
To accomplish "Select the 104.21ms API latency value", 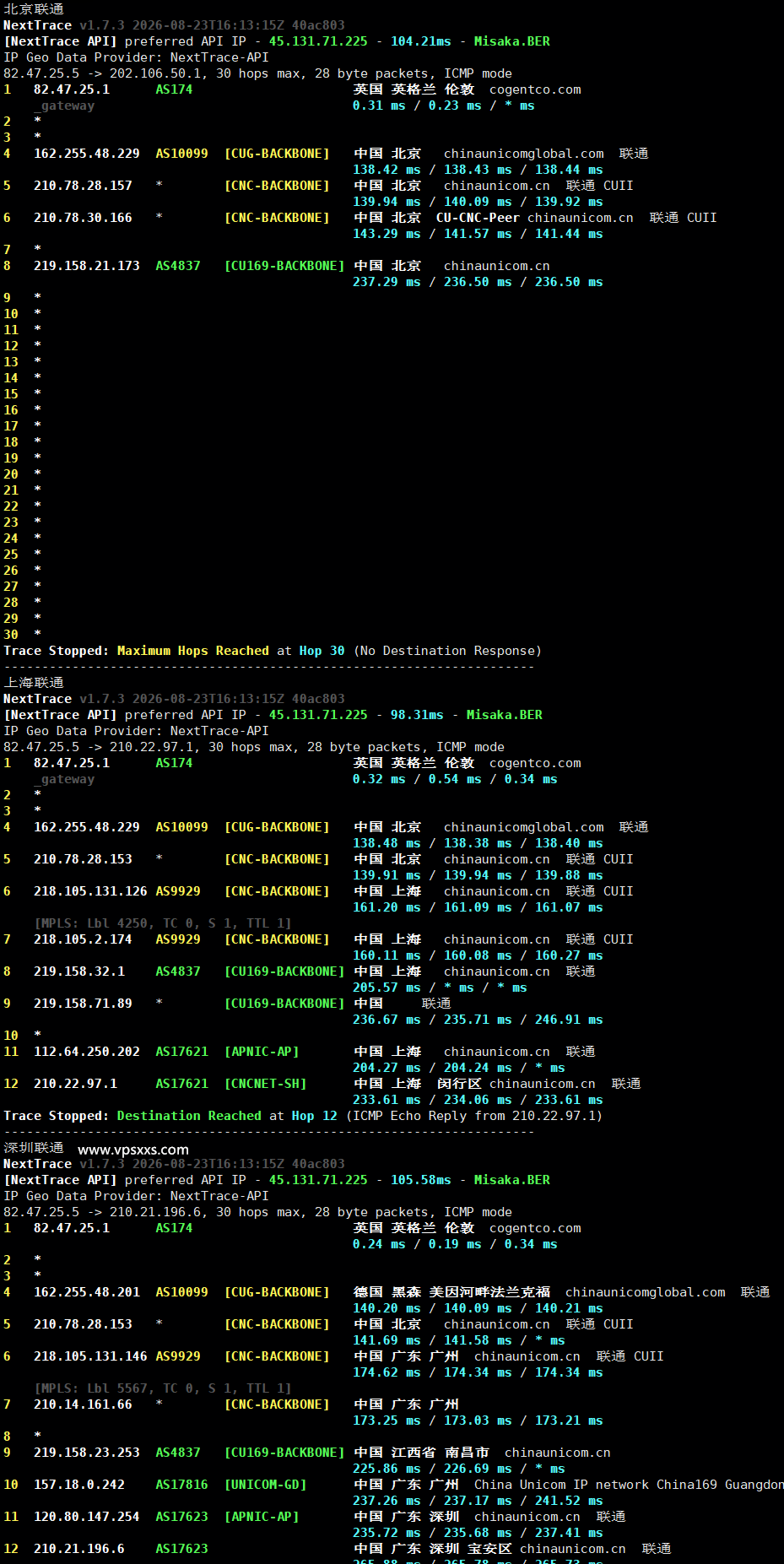I will tap(420, 41).
